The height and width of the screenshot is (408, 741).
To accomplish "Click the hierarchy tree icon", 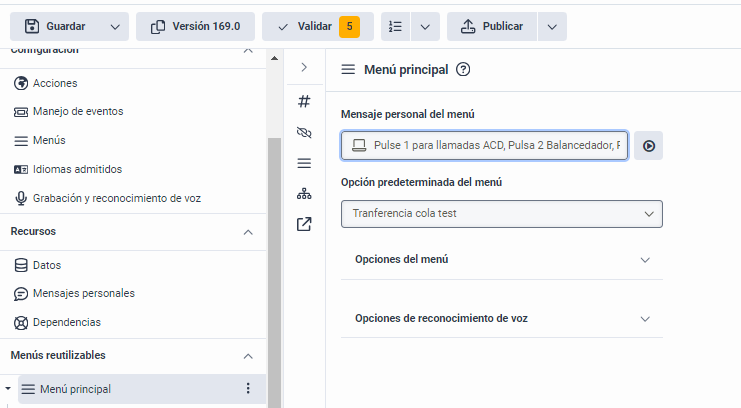I will [305, 194].
